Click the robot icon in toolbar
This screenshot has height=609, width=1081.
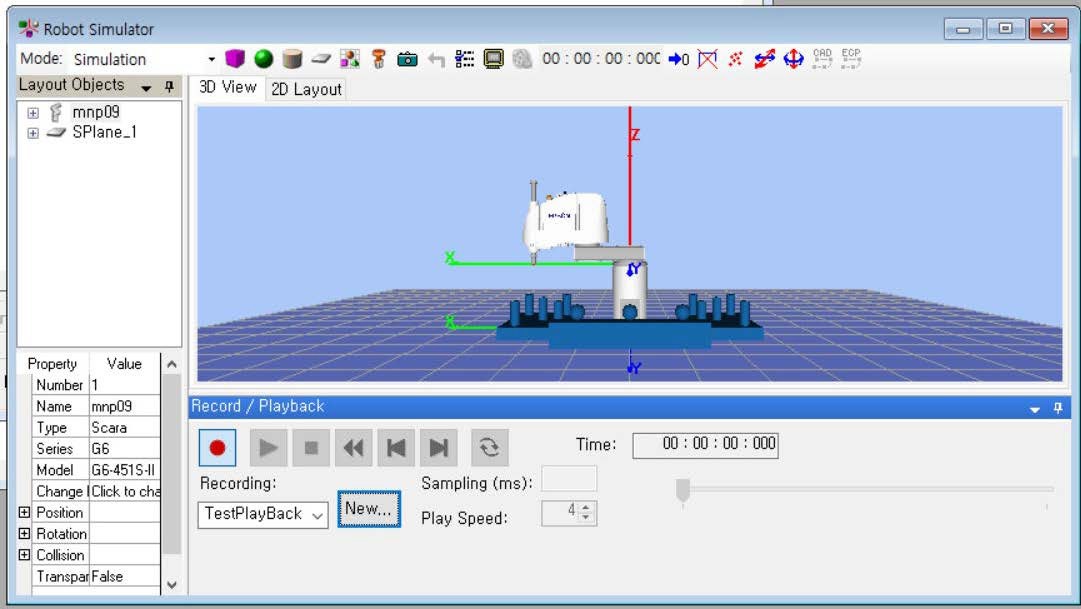coord(378,59)
